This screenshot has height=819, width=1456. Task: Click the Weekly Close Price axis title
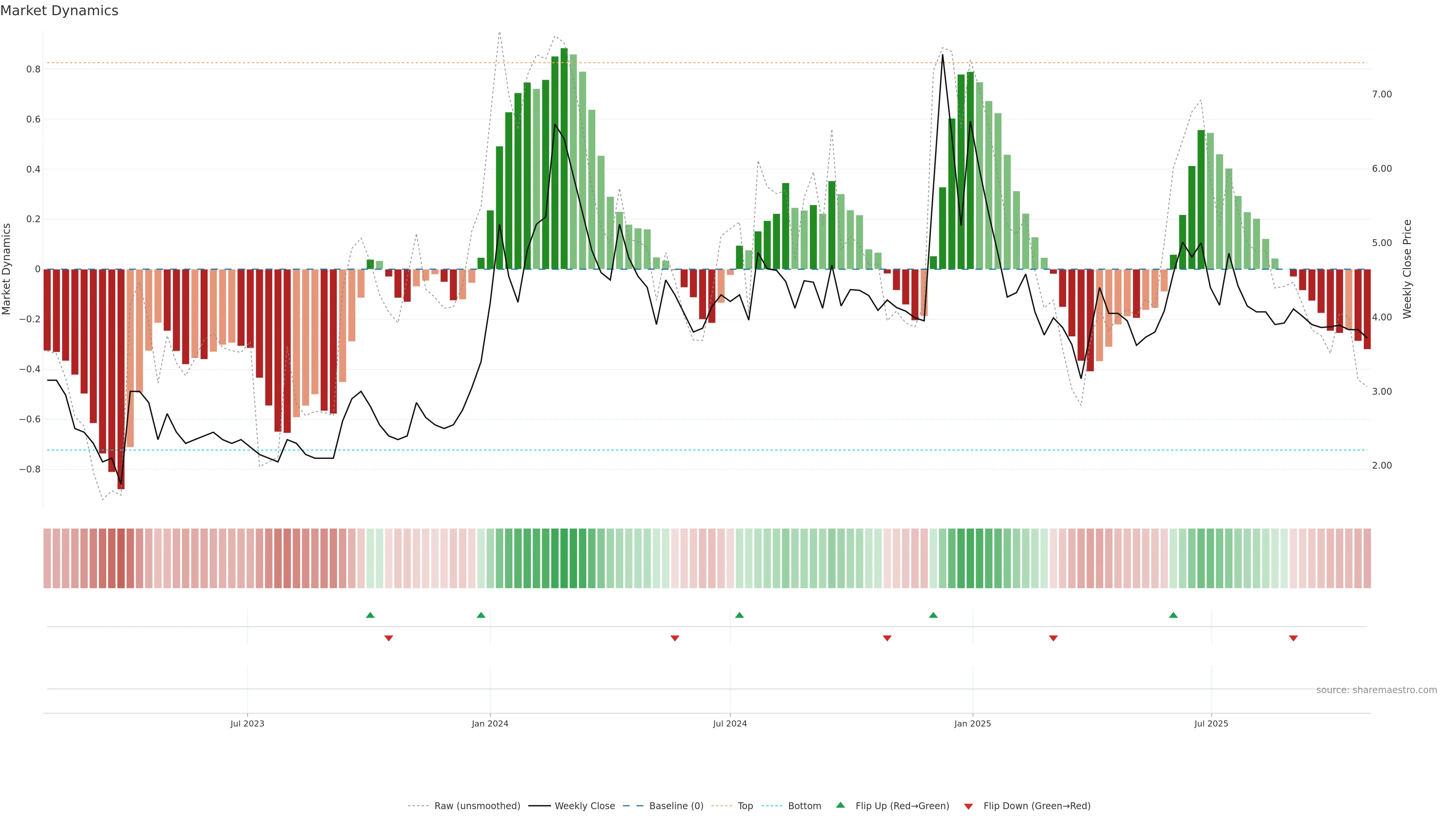click(1407, 269)
